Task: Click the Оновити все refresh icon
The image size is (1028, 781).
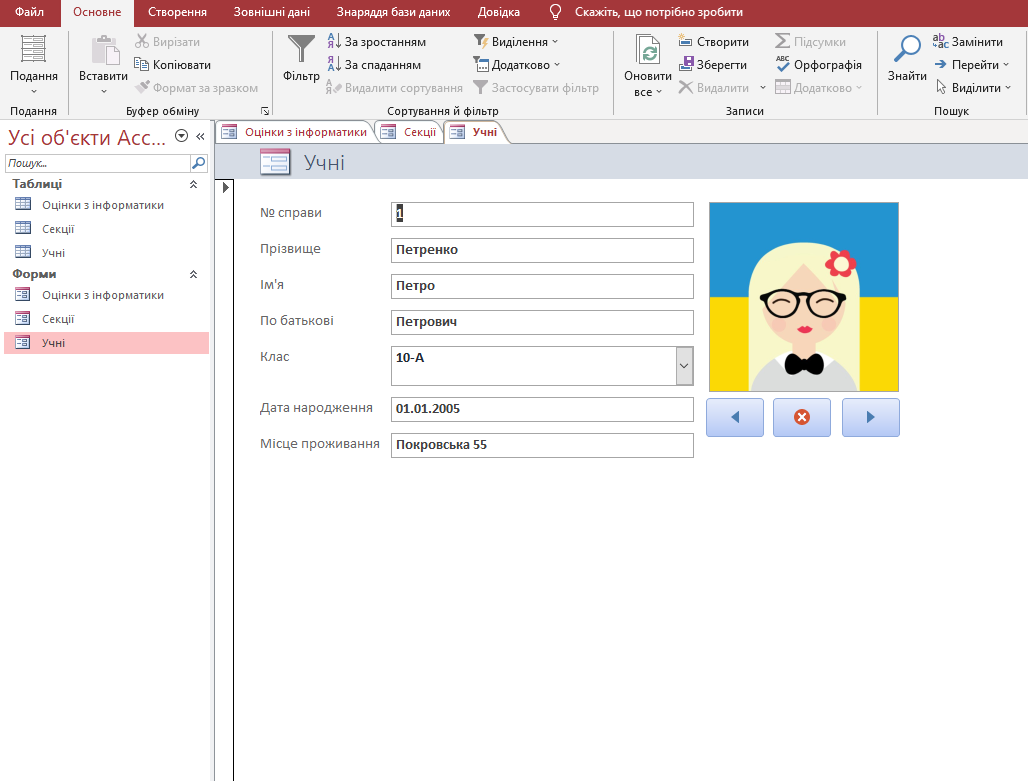Action: tap(648, 52)
